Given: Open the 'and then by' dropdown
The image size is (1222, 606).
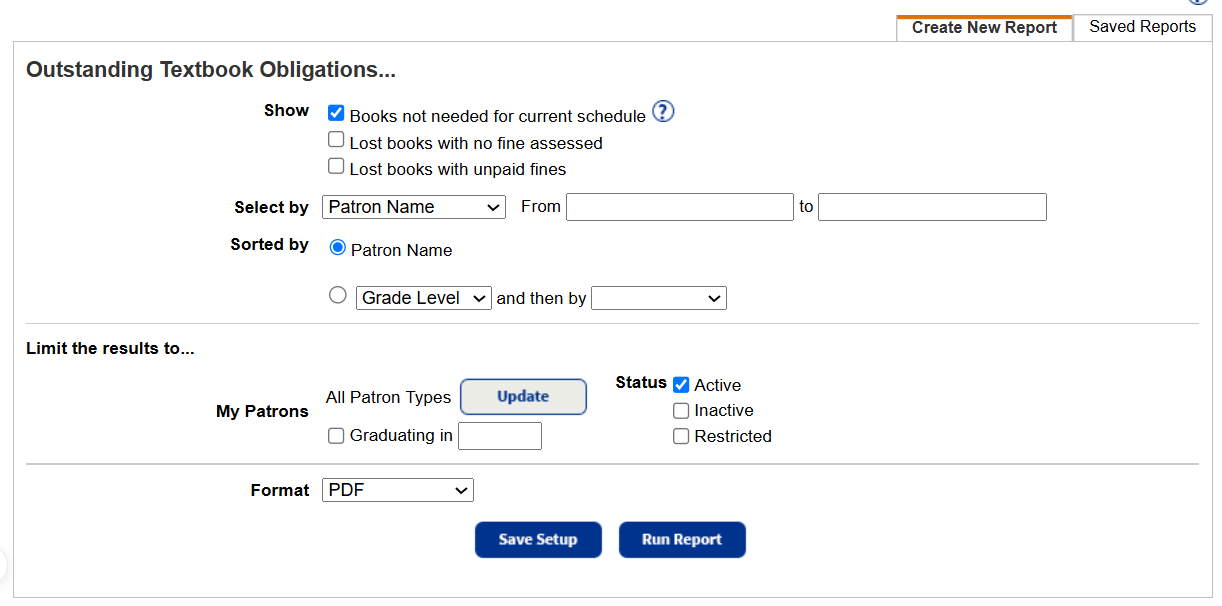Looking at the screenshot, I should tap(658, 297).
